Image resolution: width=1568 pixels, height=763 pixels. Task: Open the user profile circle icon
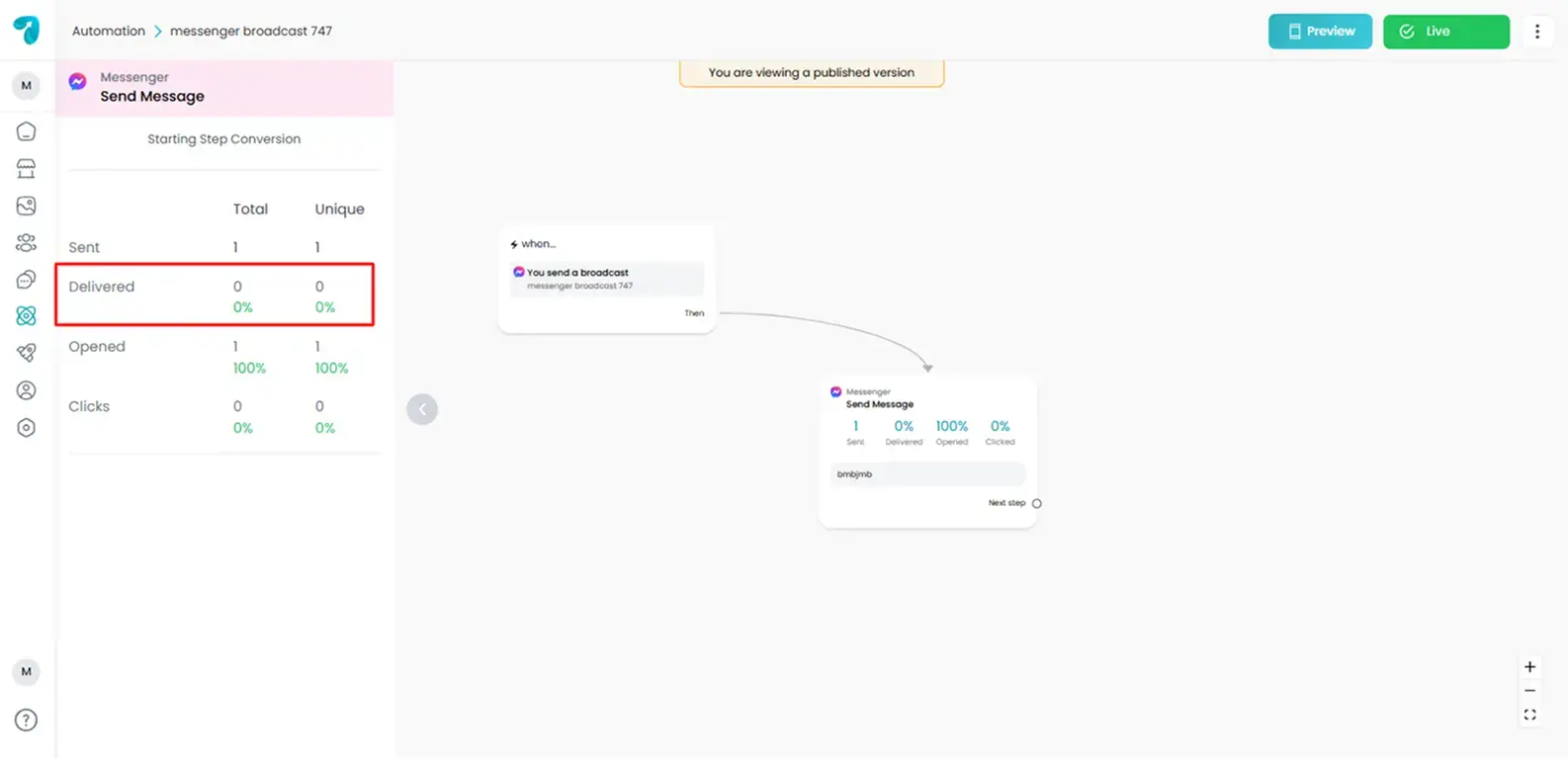[27, 390]
